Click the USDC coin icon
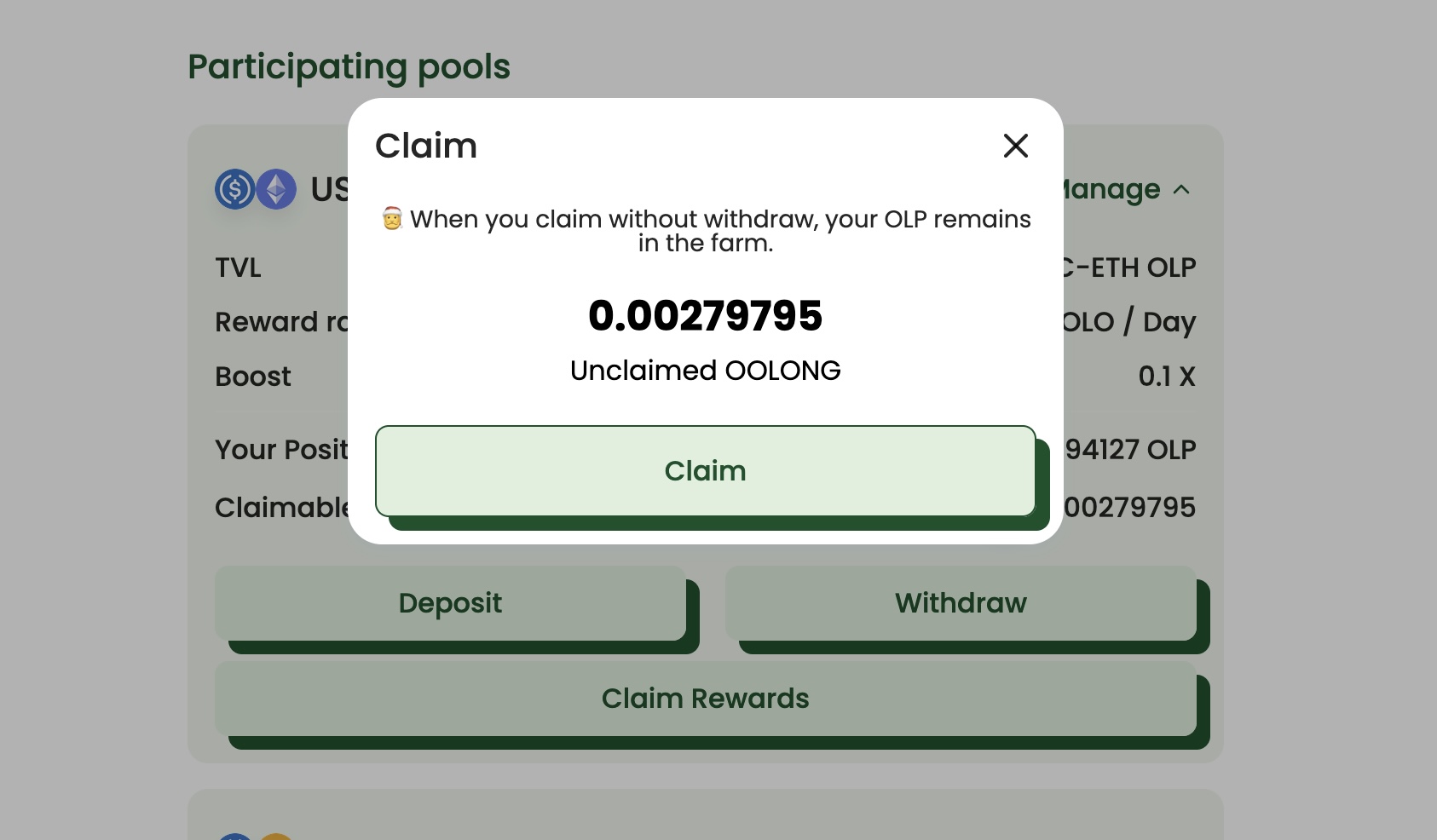The image size is (1437, 840). [x=234, y=189]
